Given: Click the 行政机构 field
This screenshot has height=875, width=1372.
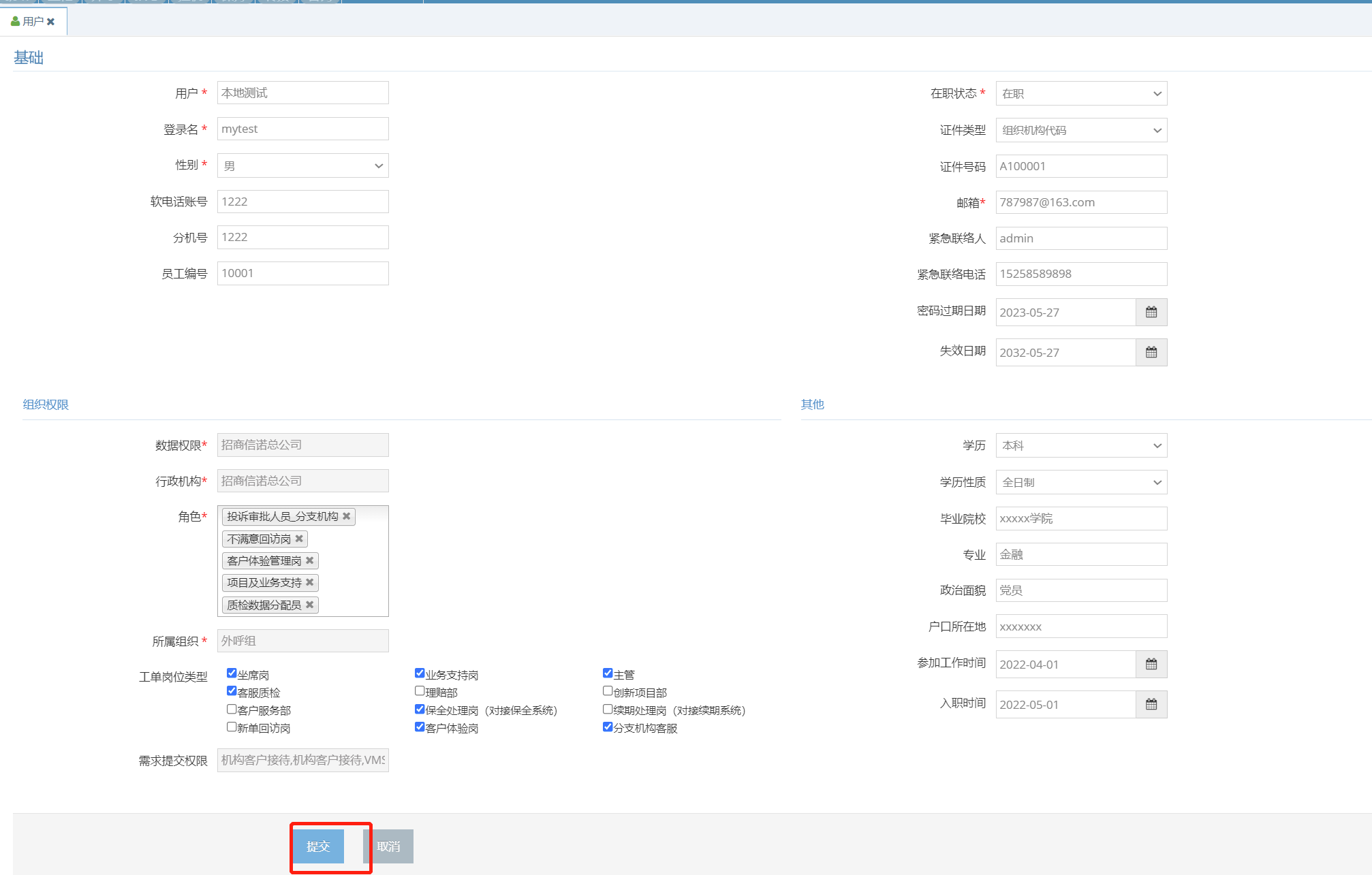Looking at the screenshot, I should [x=303, y=481].
